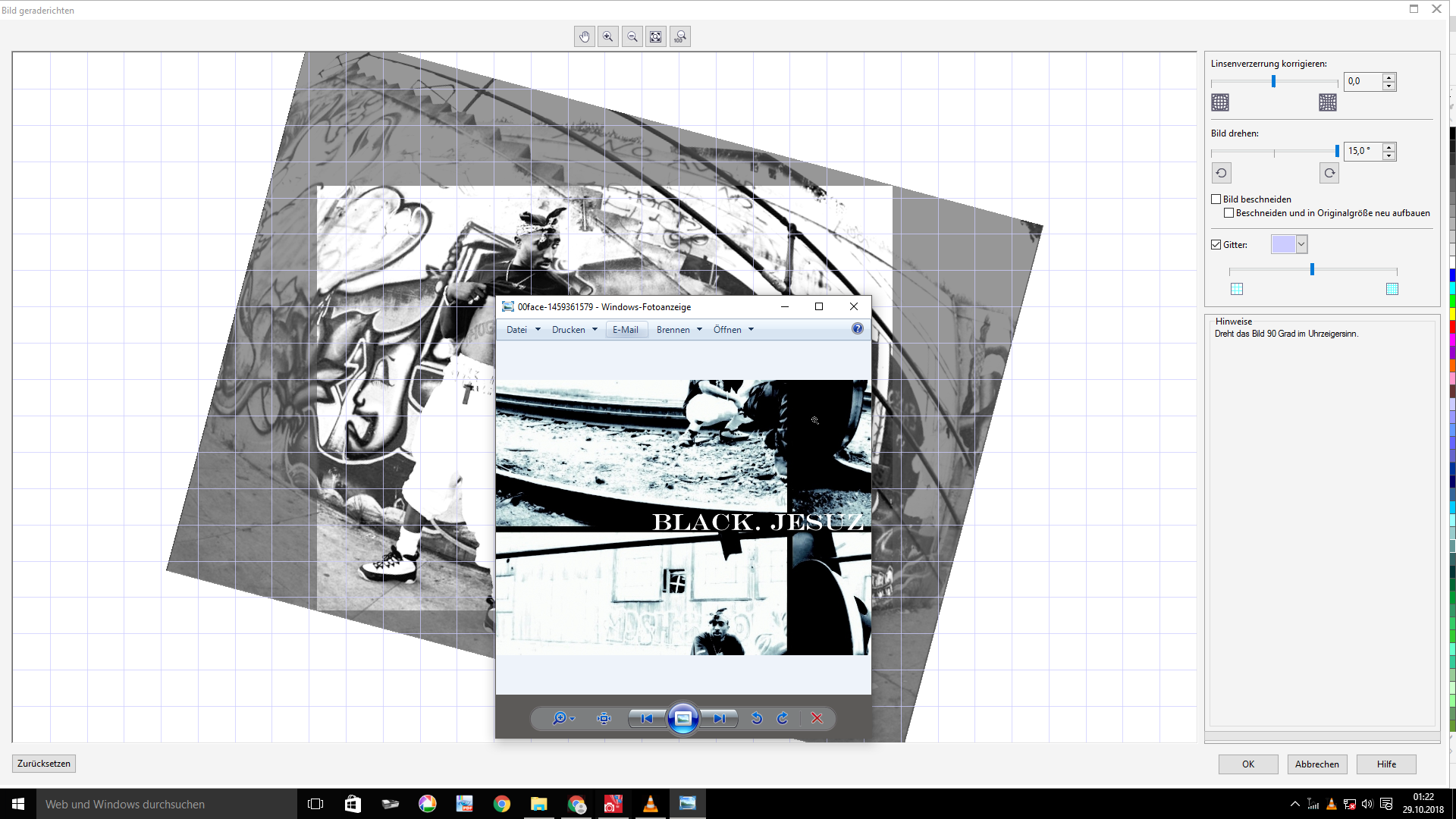Increase rotation angle stepper

tap(1389, 147)
